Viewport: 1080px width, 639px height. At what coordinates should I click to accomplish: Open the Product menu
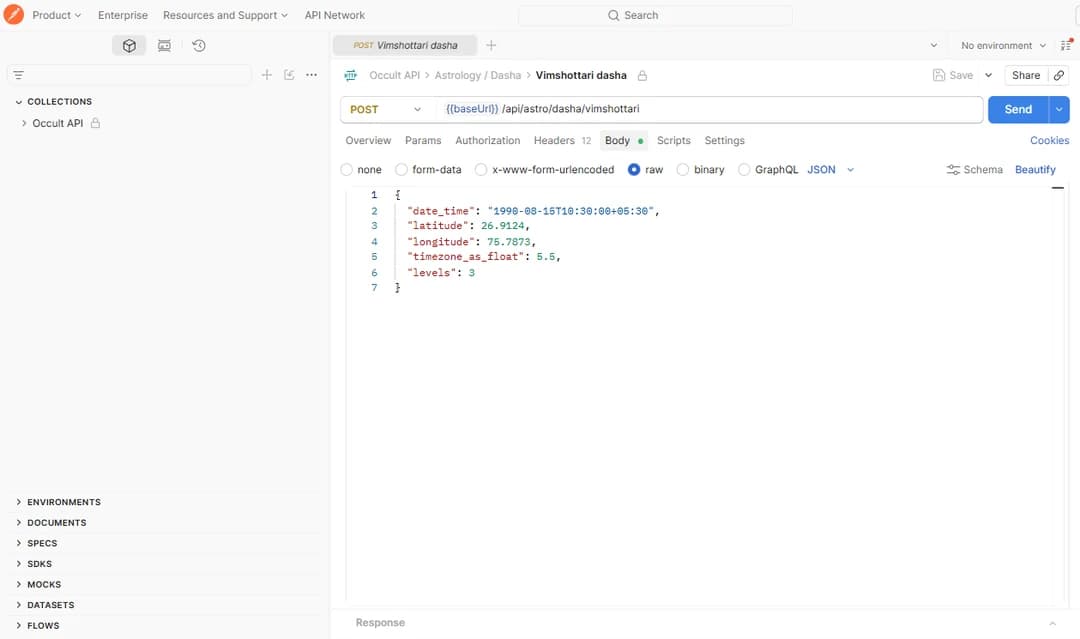(56, 15)
